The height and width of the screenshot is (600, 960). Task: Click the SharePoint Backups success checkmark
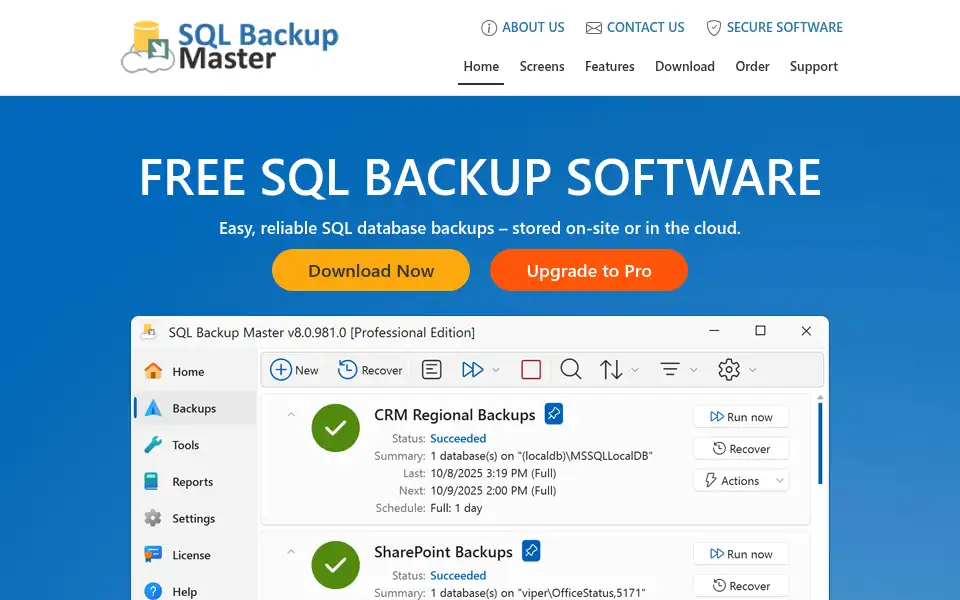(336, 564)
